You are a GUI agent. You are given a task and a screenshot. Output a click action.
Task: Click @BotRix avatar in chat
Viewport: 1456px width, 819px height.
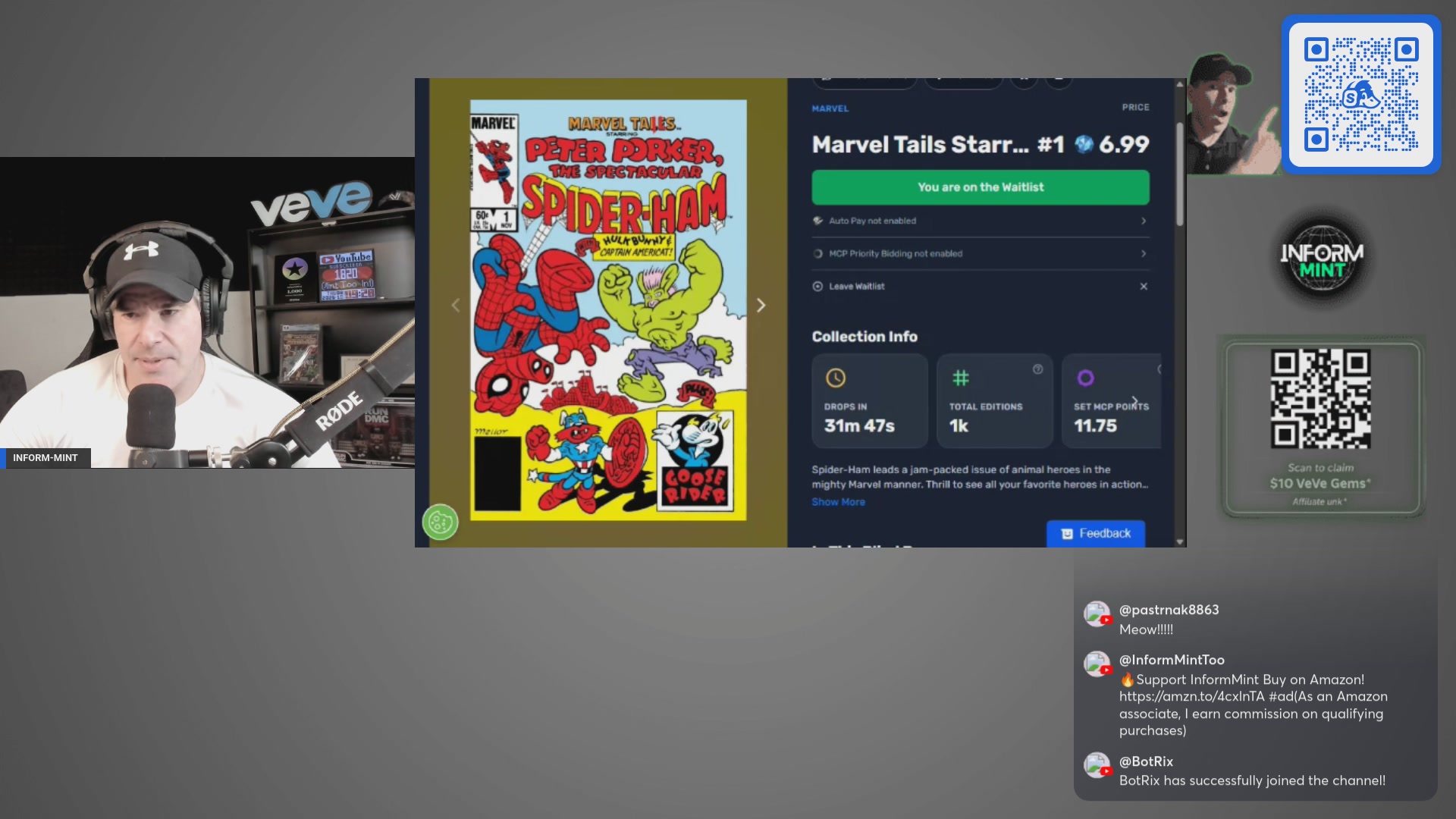(1097, 765)
